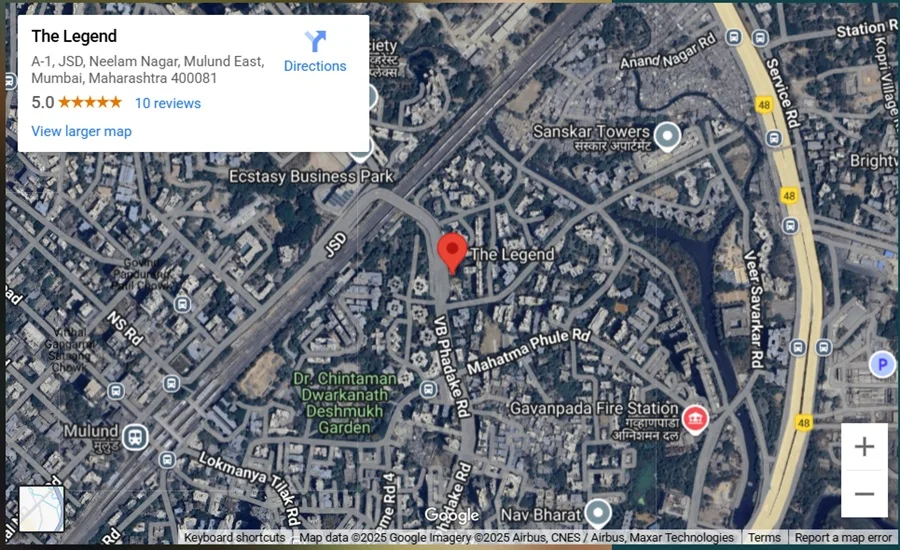The height and width of the screenshot is (550, 900).
Task: Zoom in with the plus button
Action: point(864,447)
